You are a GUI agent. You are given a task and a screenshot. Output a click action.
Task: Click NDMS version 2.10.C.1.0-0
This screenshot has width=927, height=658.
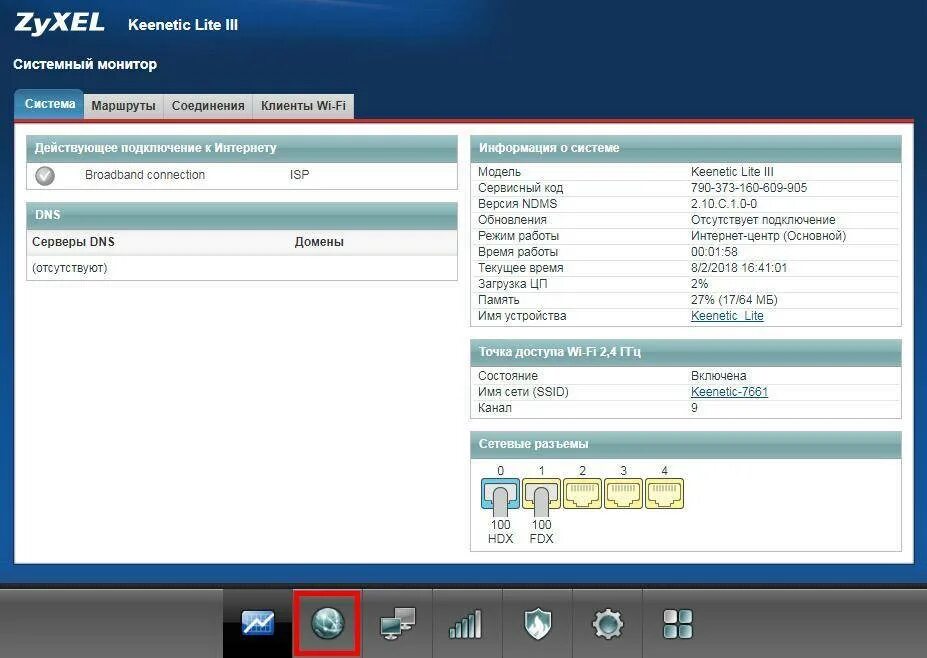[724, 203]
